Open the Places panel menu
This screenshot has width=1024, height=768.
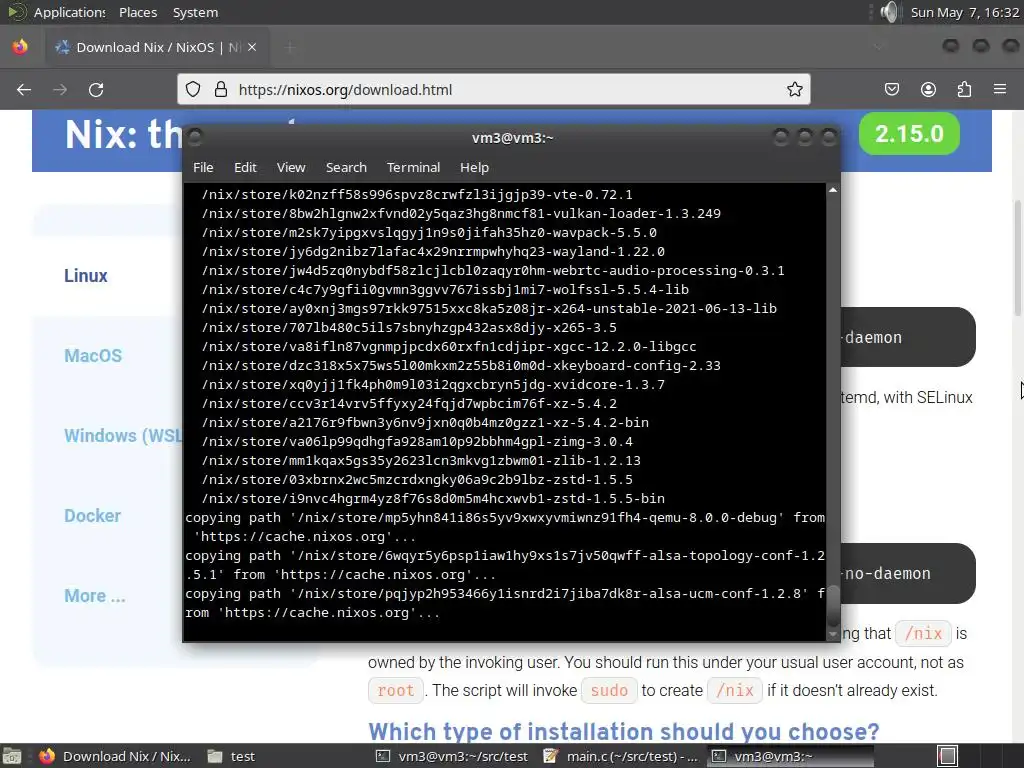coord(138,12)
